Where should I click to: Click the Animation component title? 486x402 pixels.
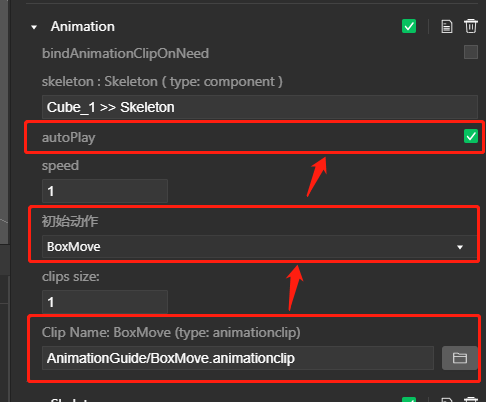[x=83, y=27]
